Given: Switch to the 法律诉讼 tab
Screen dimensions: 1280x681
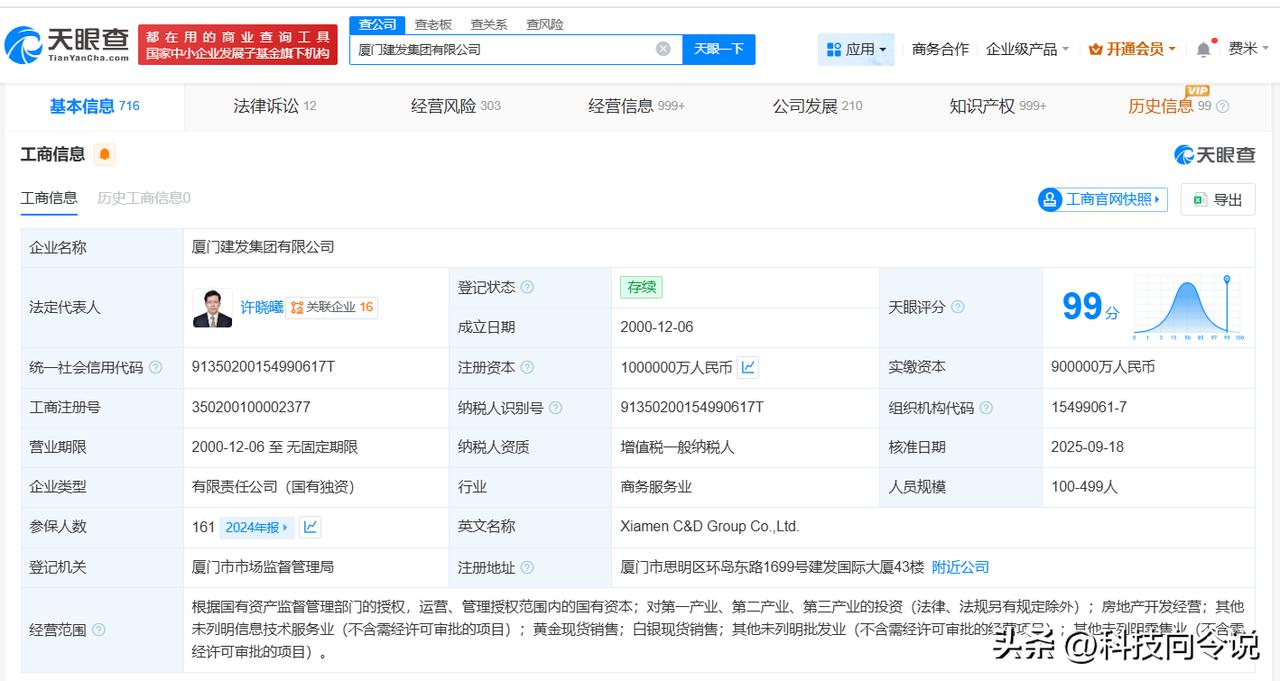Looking at the screenshot, I should (x=274, y=106).
